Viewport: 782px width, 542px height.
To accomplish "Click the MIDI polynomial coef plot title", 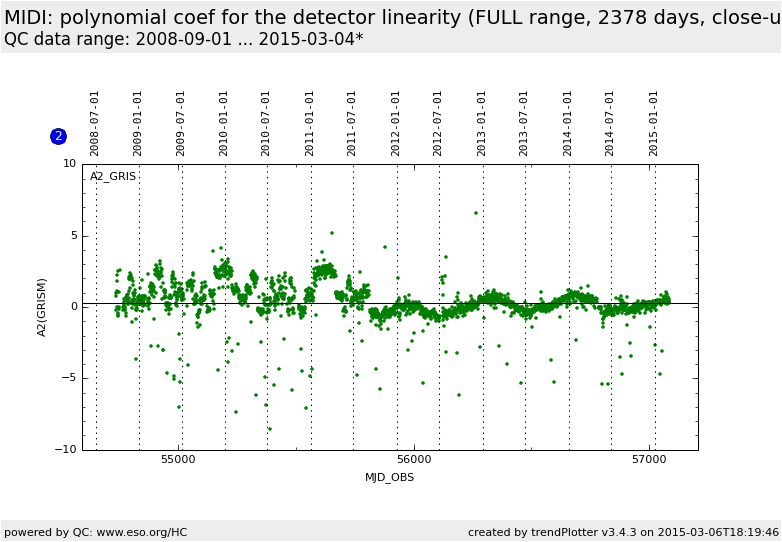I will (391, 18).
